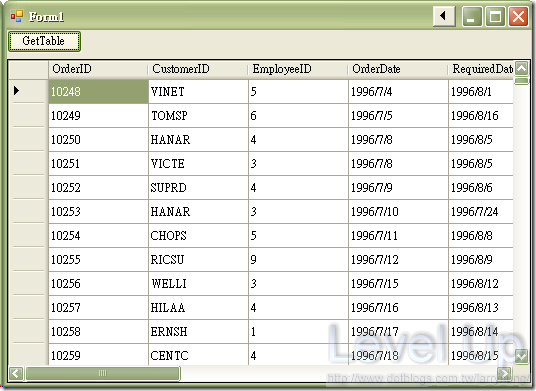Select OrderDate cell 1996/7/16
The height and width of the screenshot is (391, 536).
point(398,308)
